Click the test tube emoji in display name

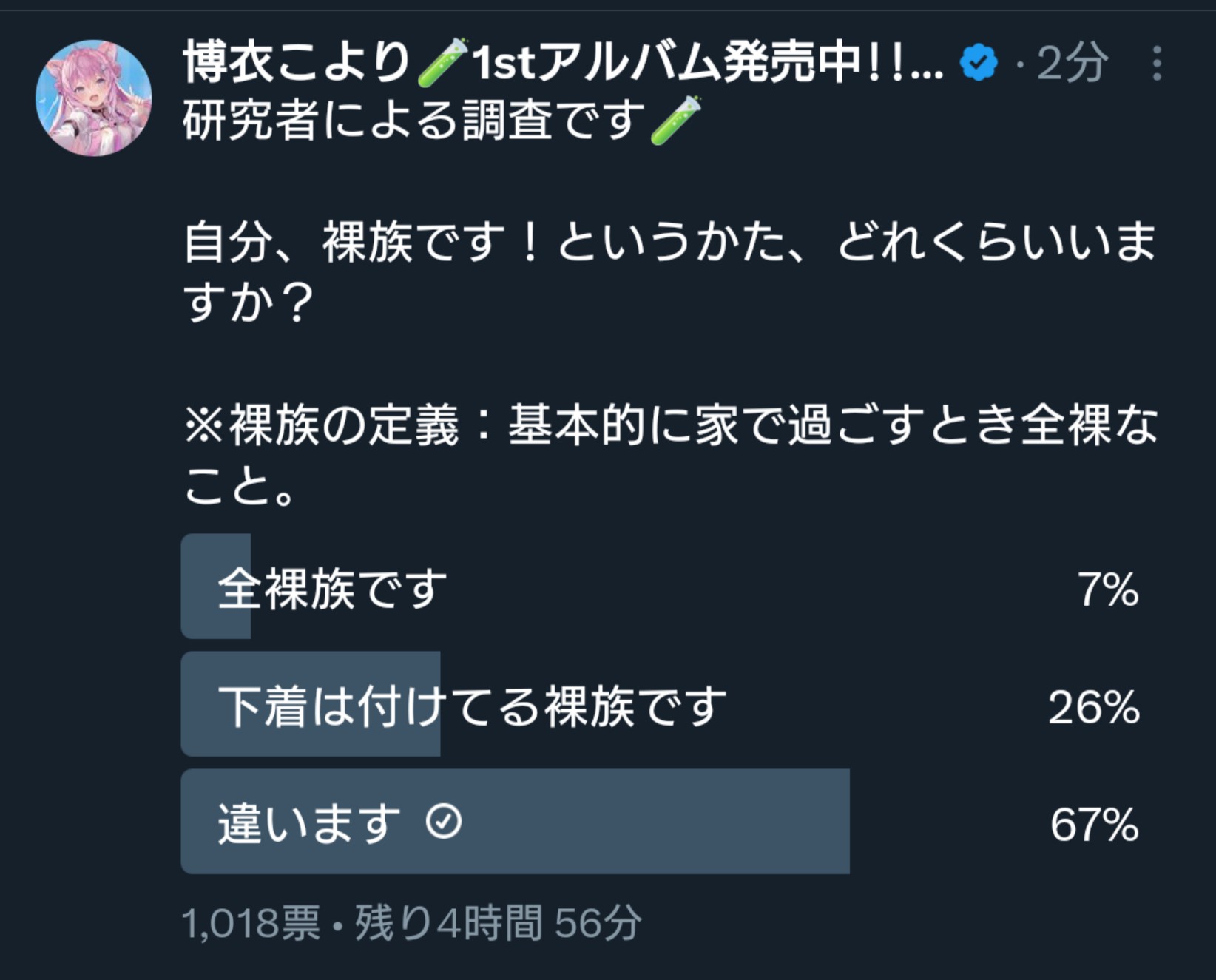pos(442,62)
